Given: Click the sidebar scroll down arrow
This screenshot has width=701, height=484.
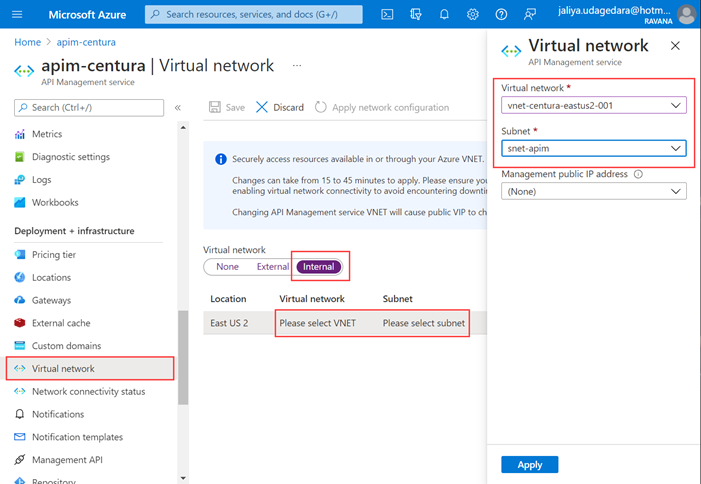Looking at the screenshot, I should 183,478.
